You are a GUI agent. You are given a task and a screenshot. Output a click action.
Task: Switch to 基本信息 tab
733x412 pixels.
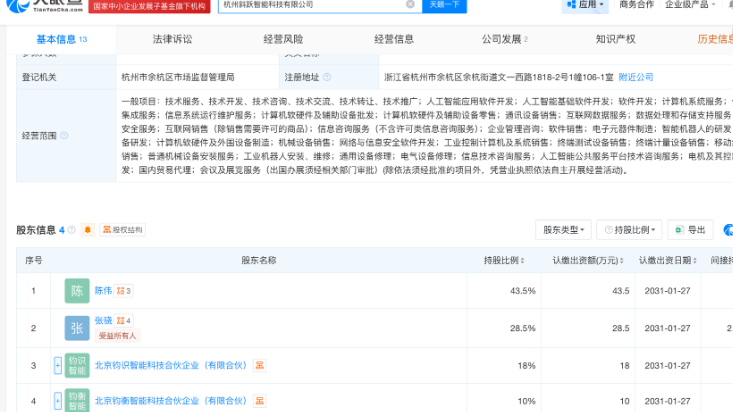61,39
